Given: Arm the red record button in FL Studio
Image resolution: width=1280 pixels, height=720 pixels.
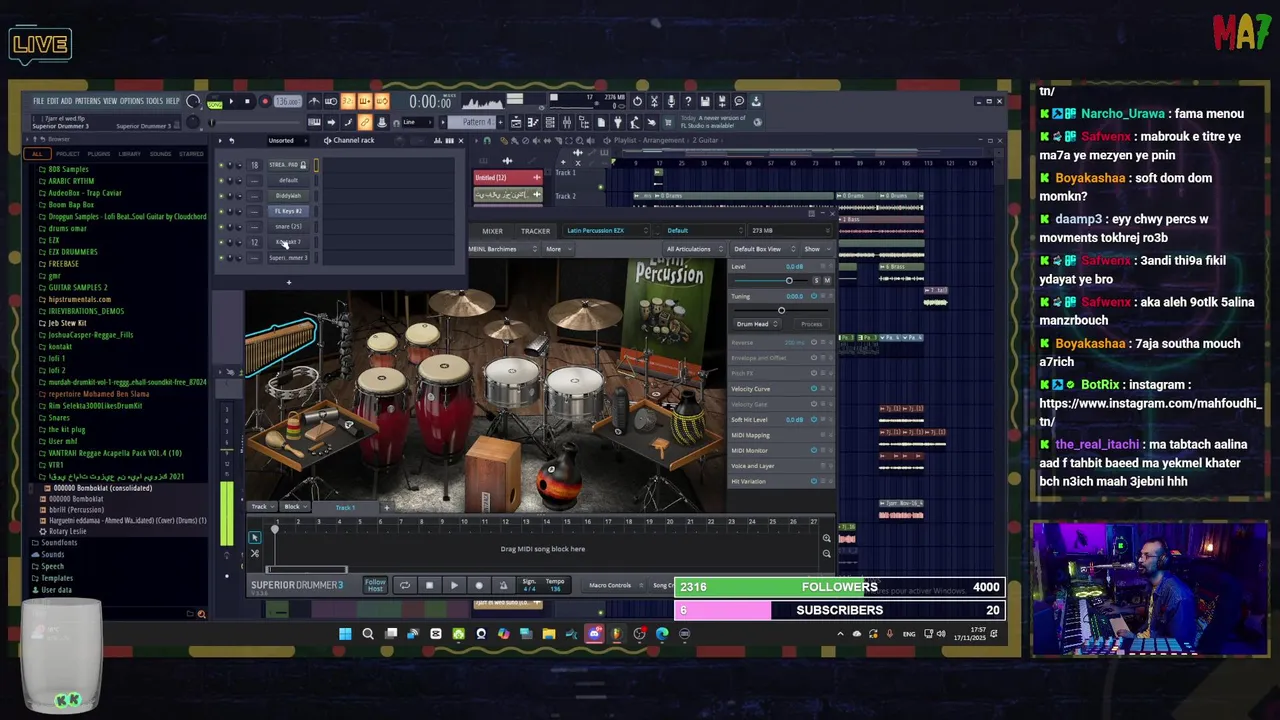Looking at the screenshot, I should click(264, 101).
